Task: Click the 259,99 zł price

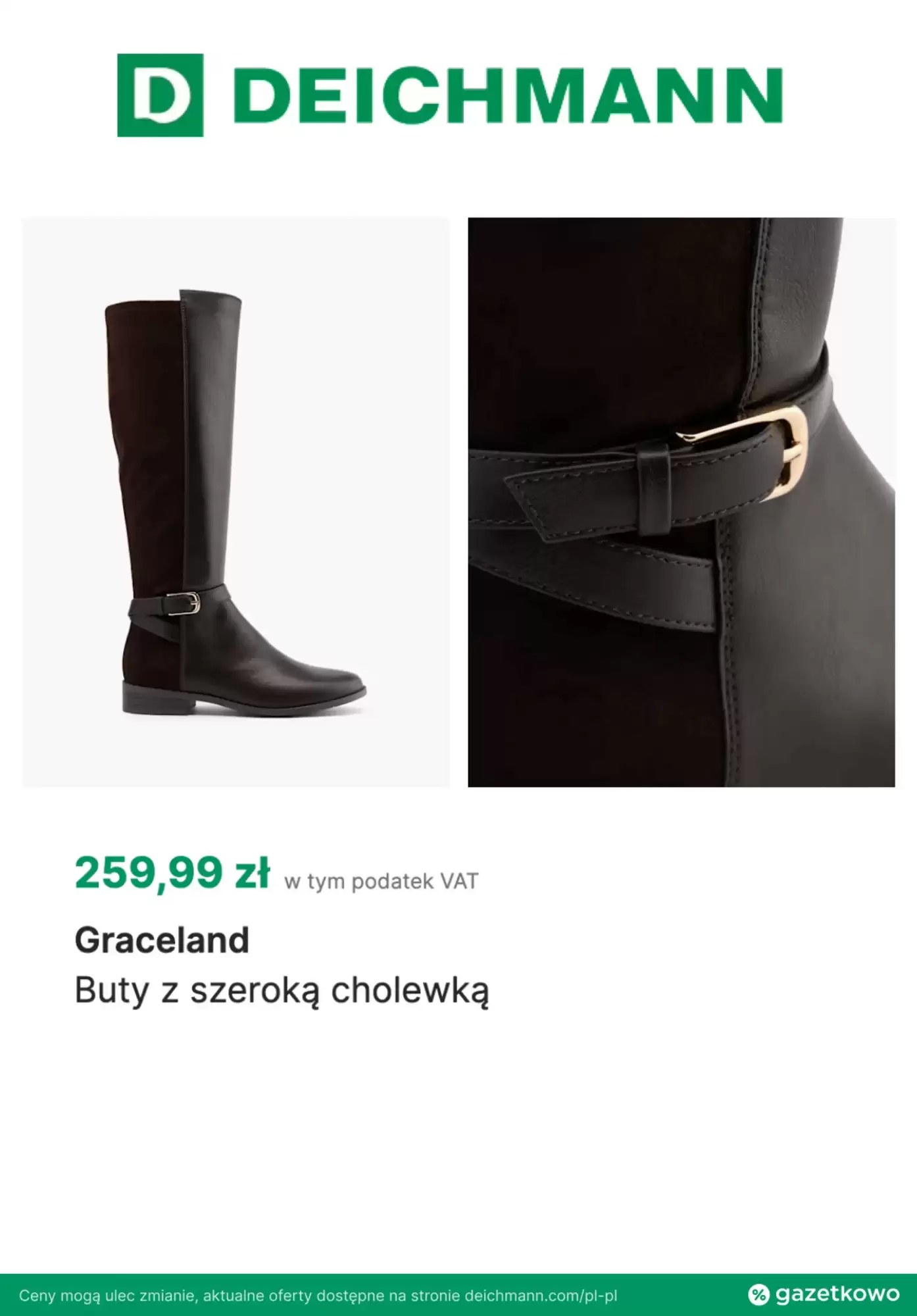Action: 172,874
